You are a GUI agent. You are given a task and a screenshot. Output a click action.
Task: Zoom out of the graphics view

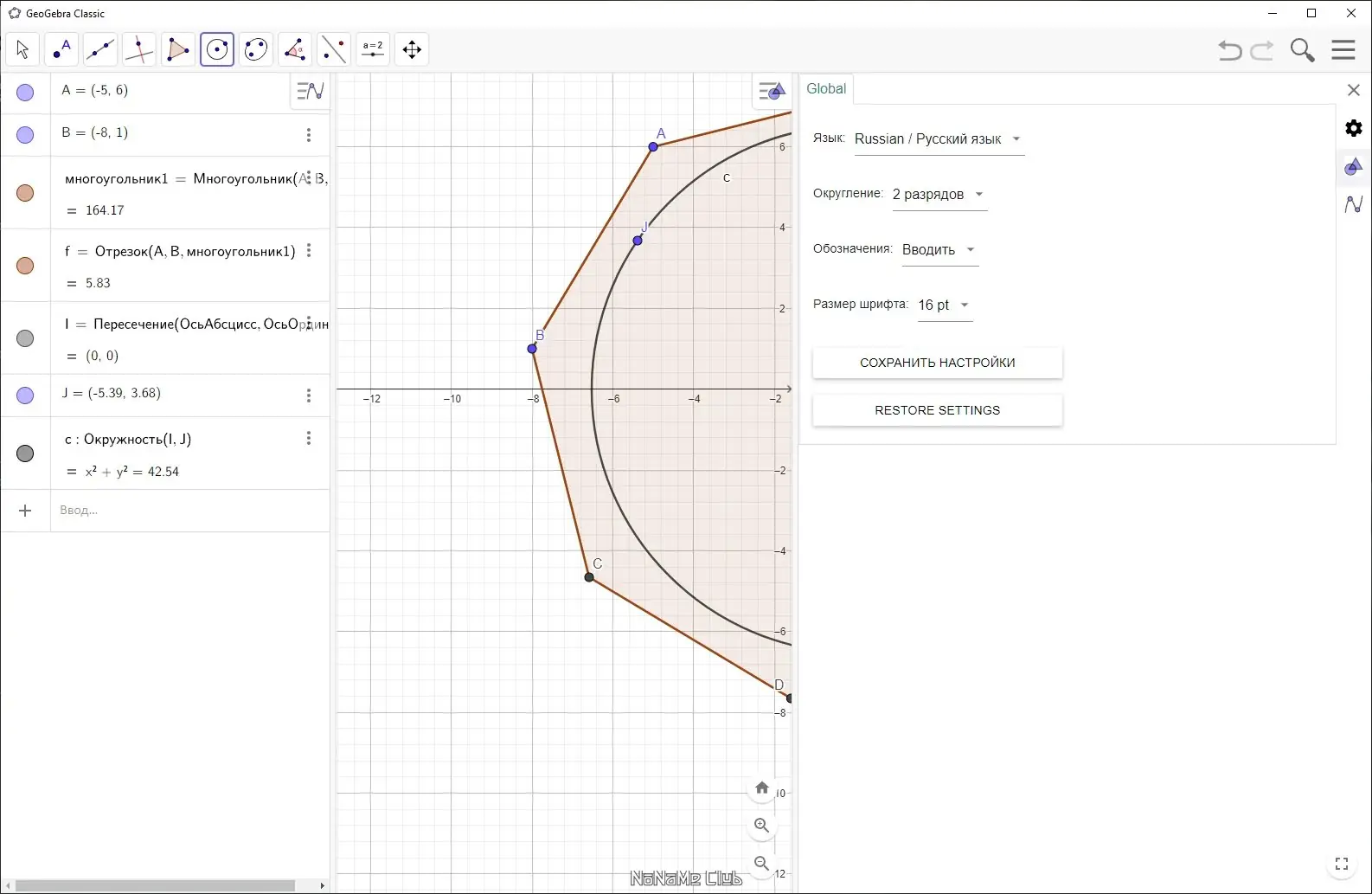click(x=762, y=864)
